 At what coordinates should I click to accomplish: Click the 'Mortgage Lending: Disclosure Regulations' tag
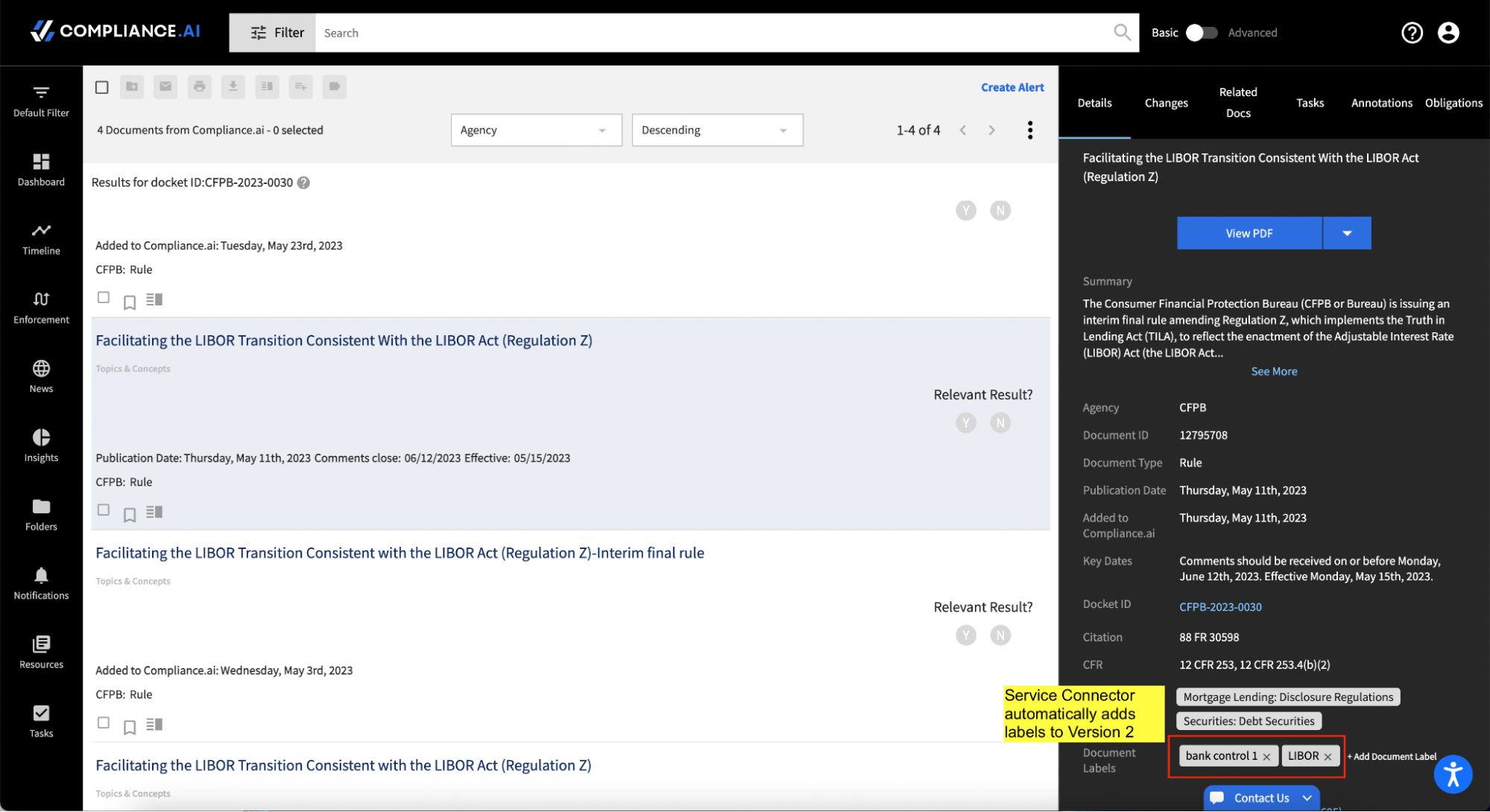click(x=1288, y=697)
